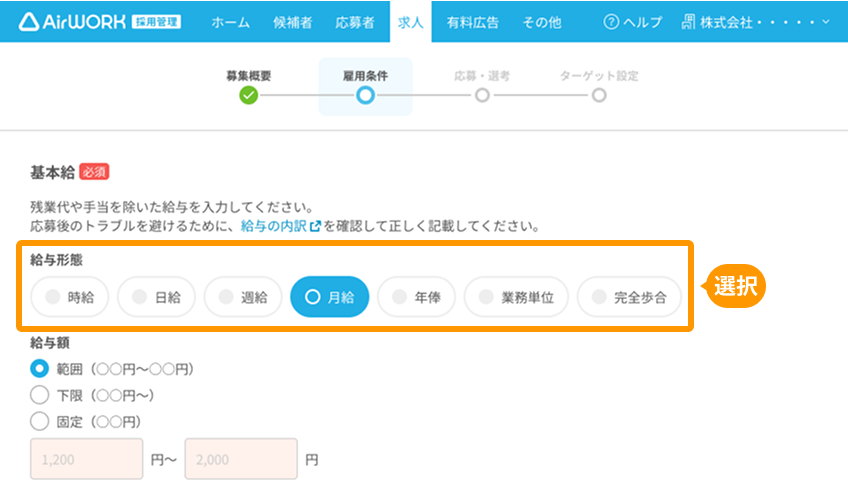Image resolution: width=848 pixels, height=502 pixels.
Task: Expand the 株式会社 account dropdown
Action: click(756, 22)
